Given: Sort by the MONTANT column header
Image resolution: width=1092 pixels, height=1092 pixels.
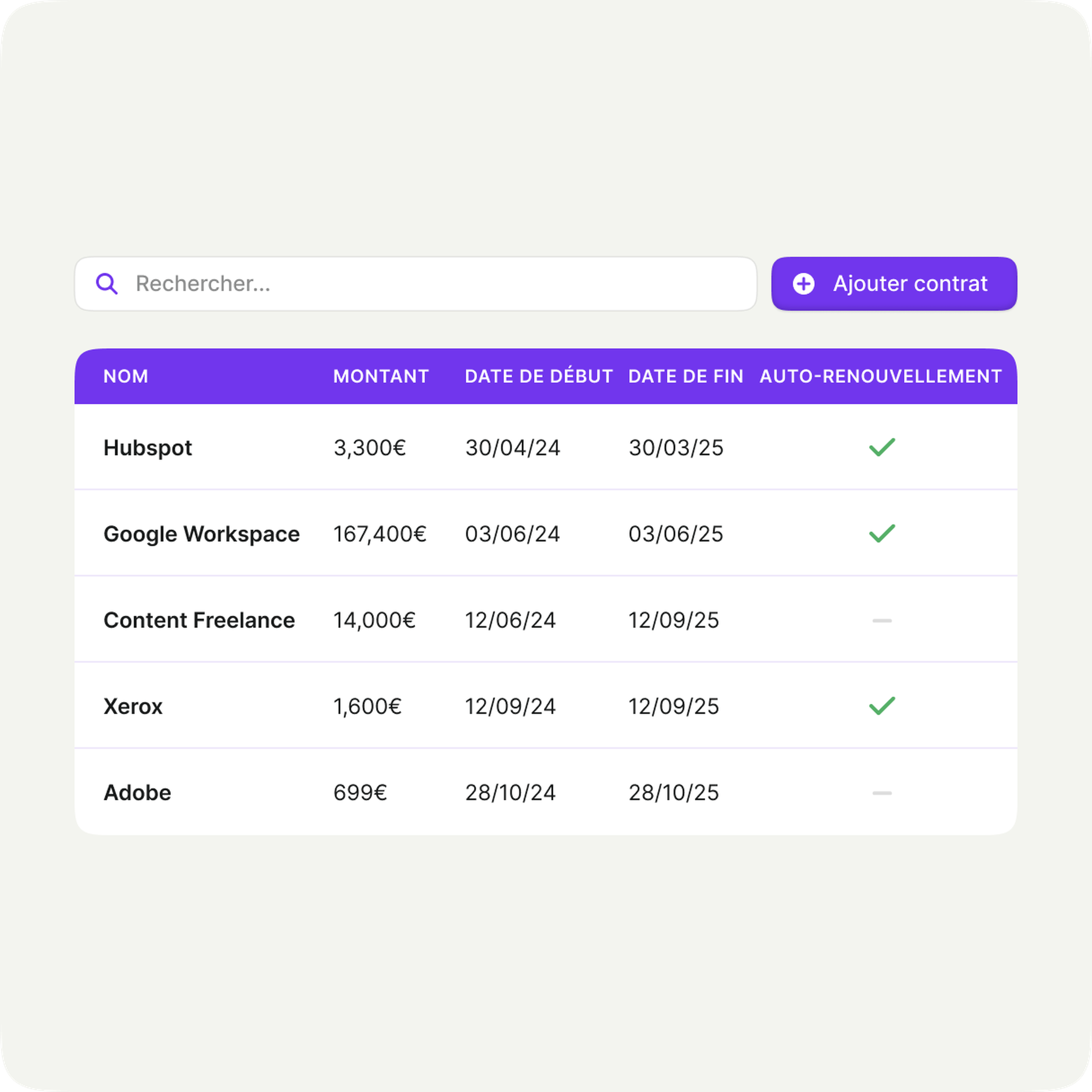Looking at the screenshot, I should point(381,376).
